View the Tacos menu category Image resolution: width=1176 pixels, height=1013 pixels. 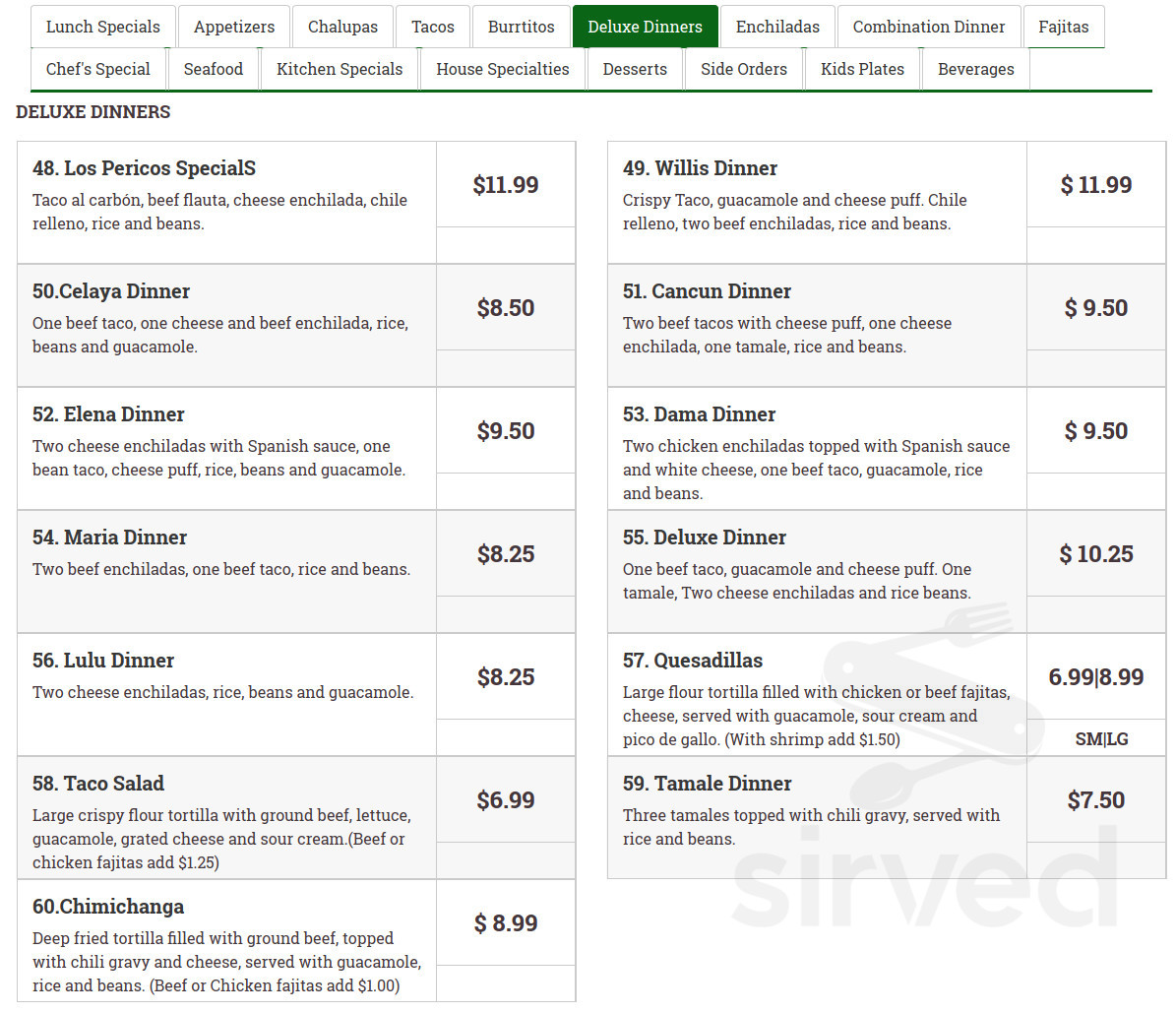point(432,27)
